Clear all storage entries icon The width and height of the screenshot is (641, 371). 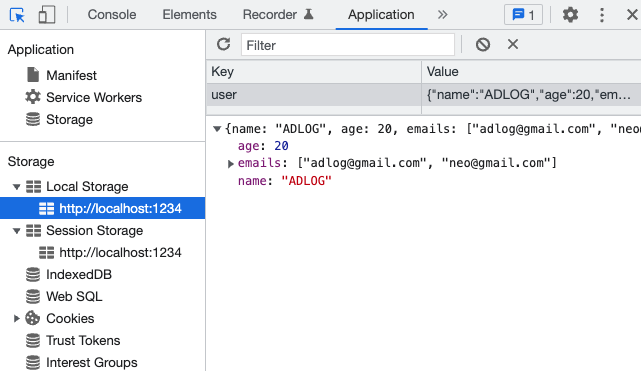483,45
